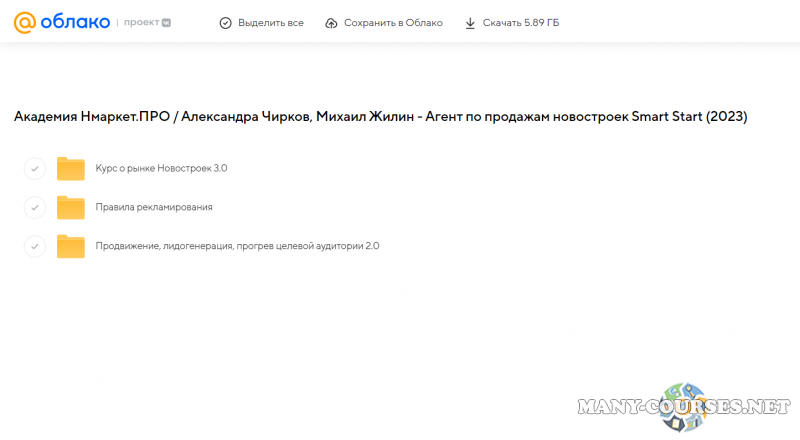Click the Правила рекламирования folder name
800x440 pixels.
tap(154, 207)
